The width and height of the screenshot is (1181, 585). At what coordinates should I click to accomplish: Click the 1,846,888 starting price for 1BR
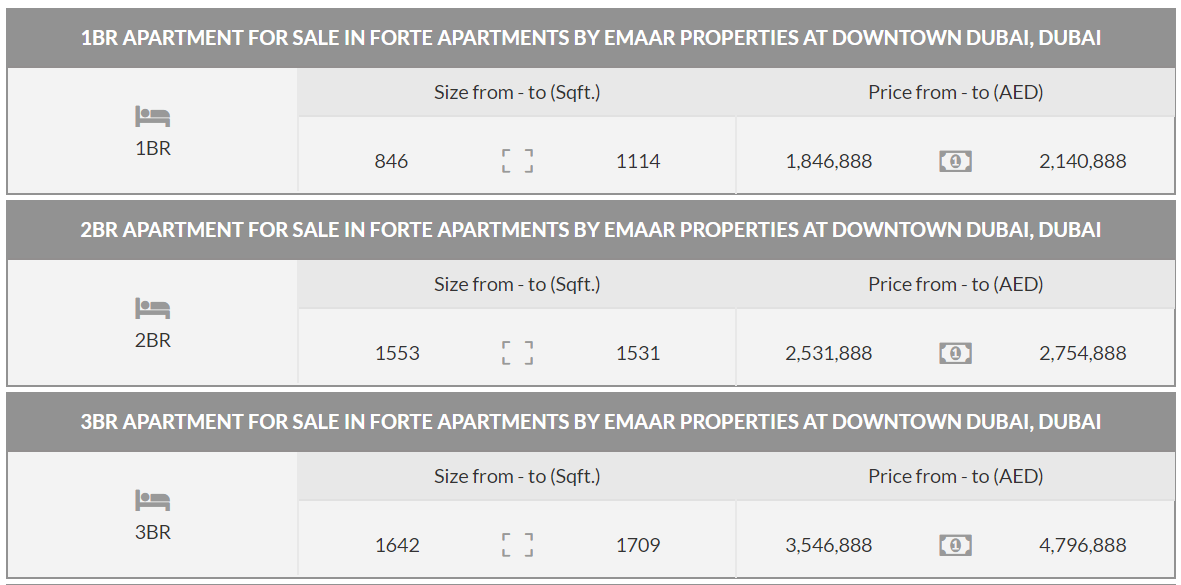tap(829, 161)
